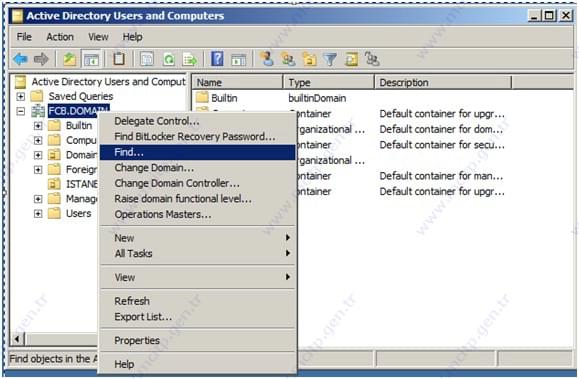The width and height of the screenshot is (579, 379).
Task: Choose Operations Masters...
Action: (x=198, y=214)
